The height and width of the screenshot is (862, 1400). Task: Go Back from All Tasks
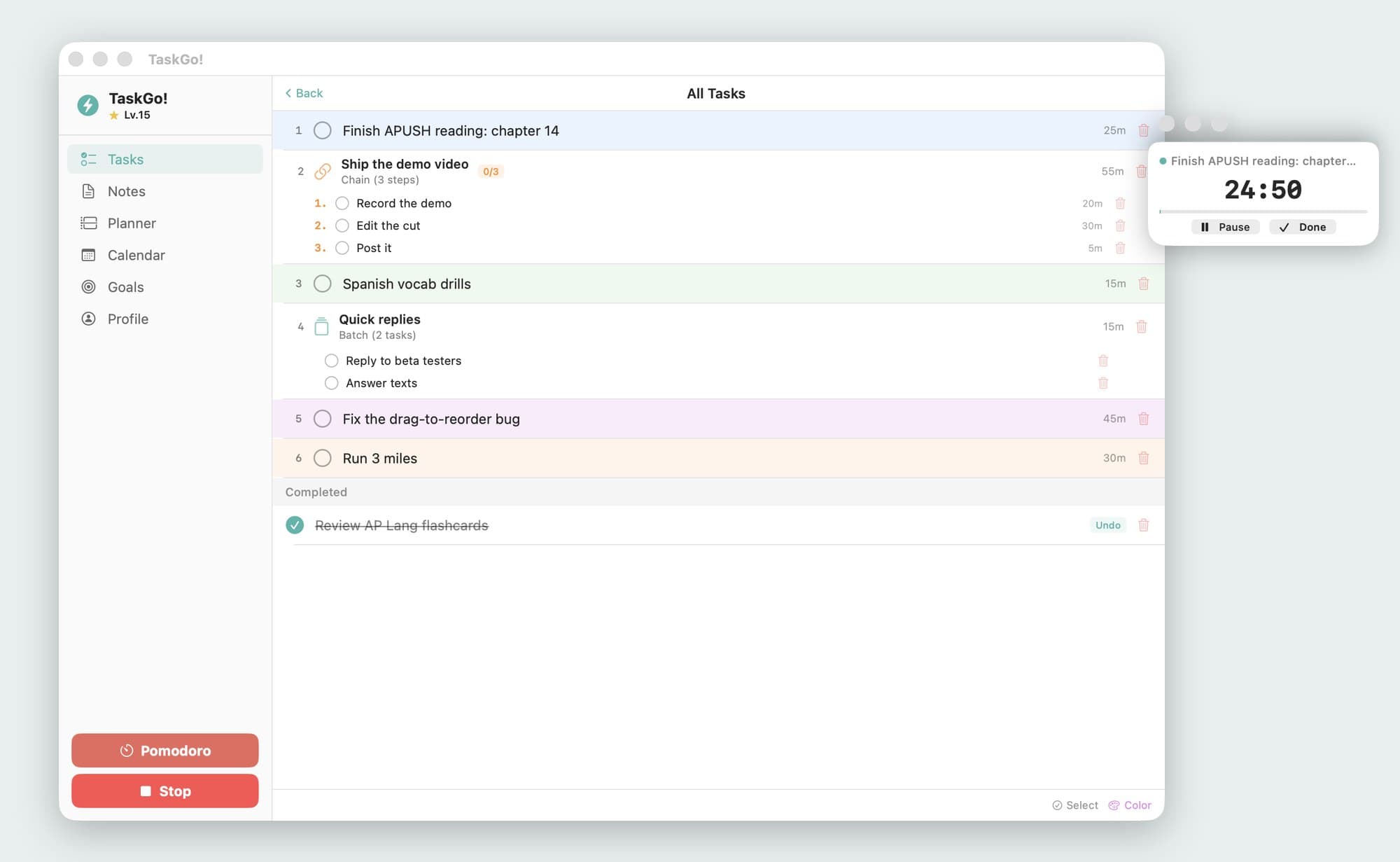click(x=304, y=93)
